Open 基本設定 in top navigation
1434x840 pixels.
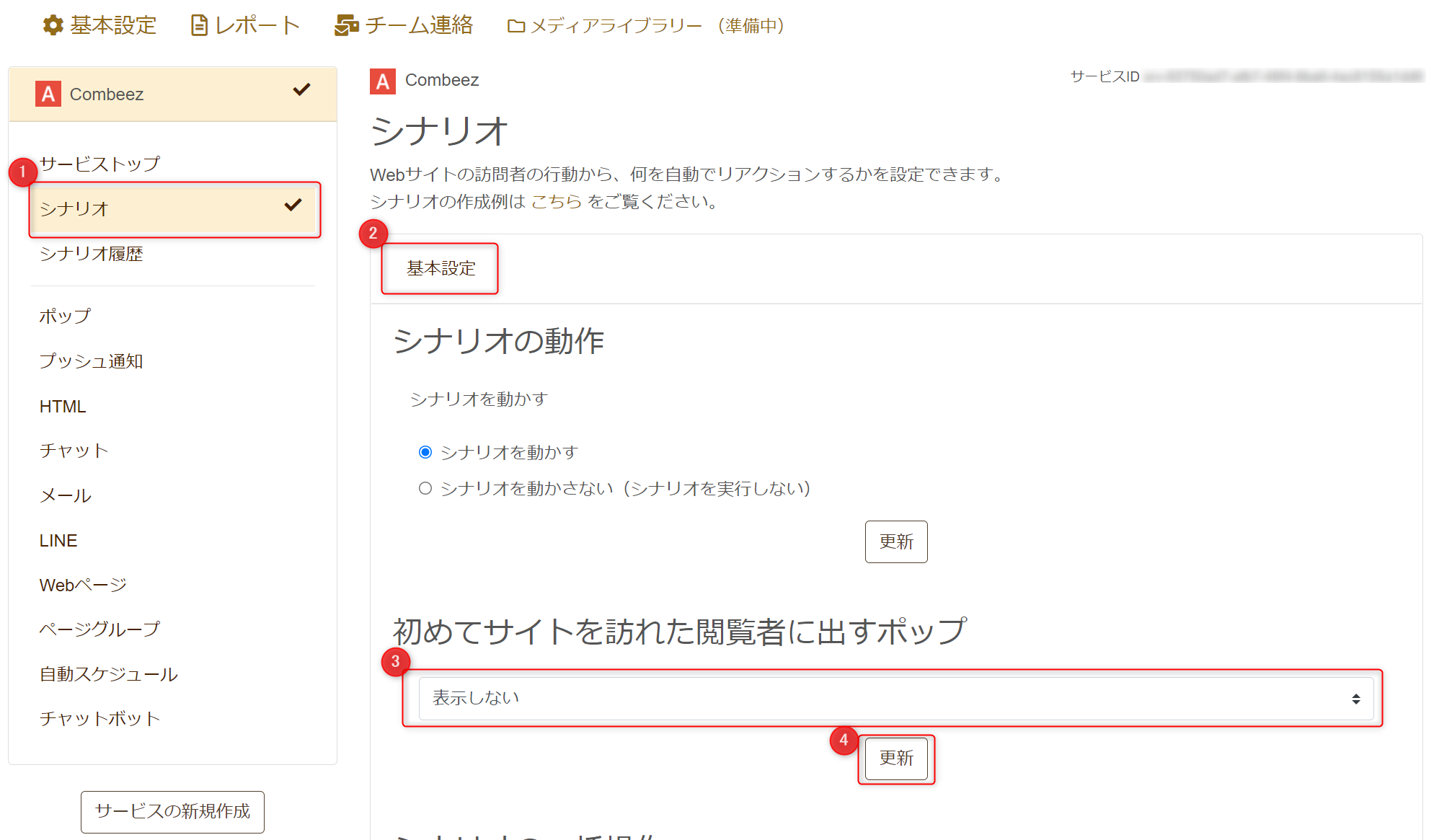[x=99, y=25]
